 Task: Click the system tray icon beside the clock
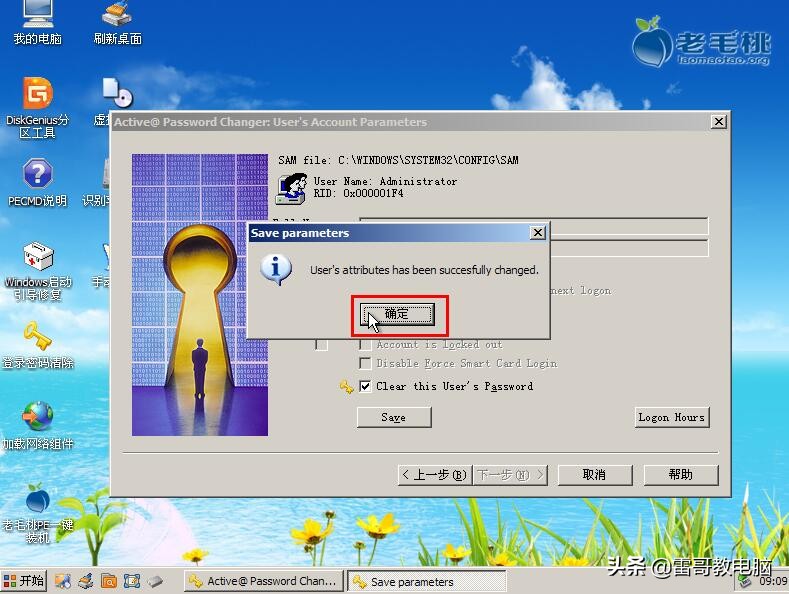tap(745, 582)
